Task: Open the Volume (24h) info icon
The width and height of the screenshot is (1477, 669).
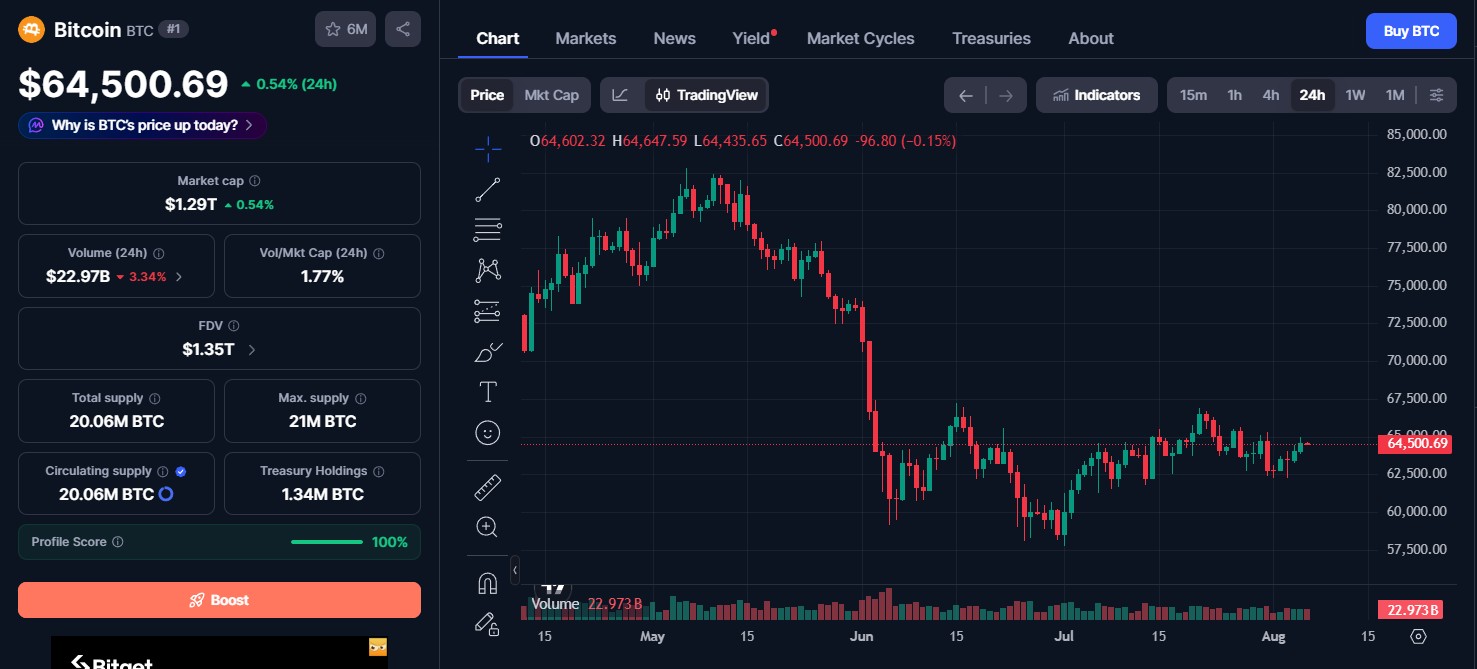Action: point(159,254)
